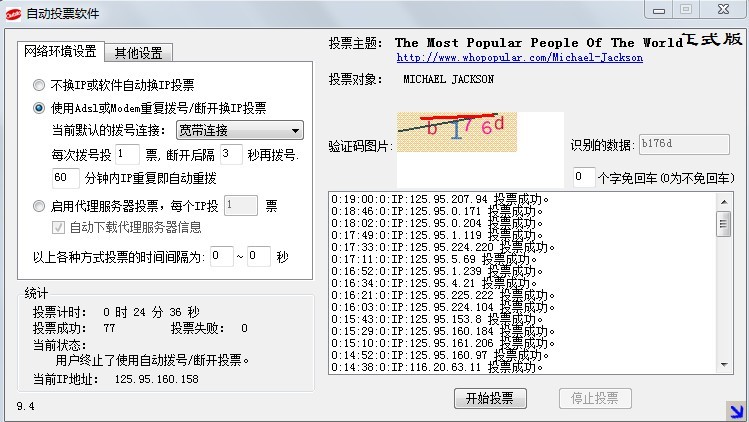Screen dimensions: 749x422
Task: Click the vote log scrollbar up arrow
Action: click(724, 200)
